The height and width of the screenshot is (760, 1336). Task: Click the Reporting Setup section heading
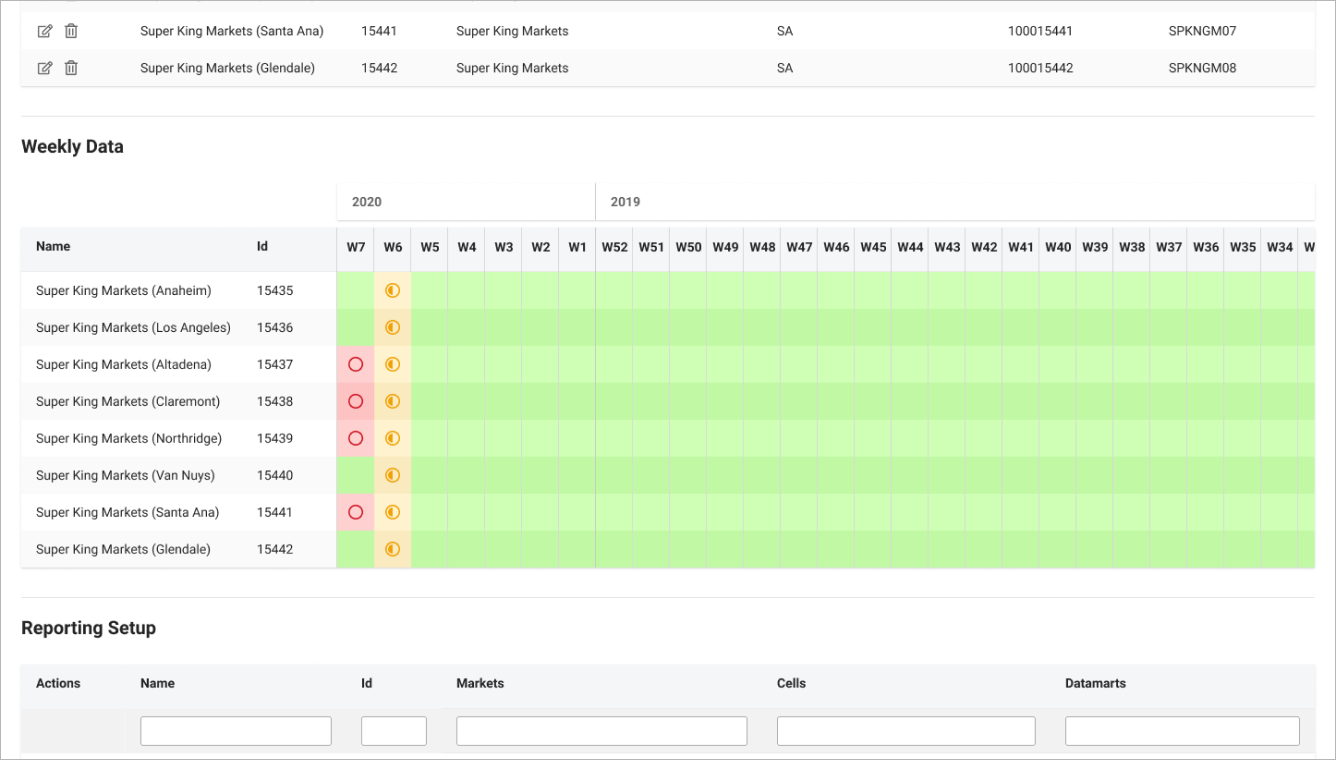click(88, 628)
